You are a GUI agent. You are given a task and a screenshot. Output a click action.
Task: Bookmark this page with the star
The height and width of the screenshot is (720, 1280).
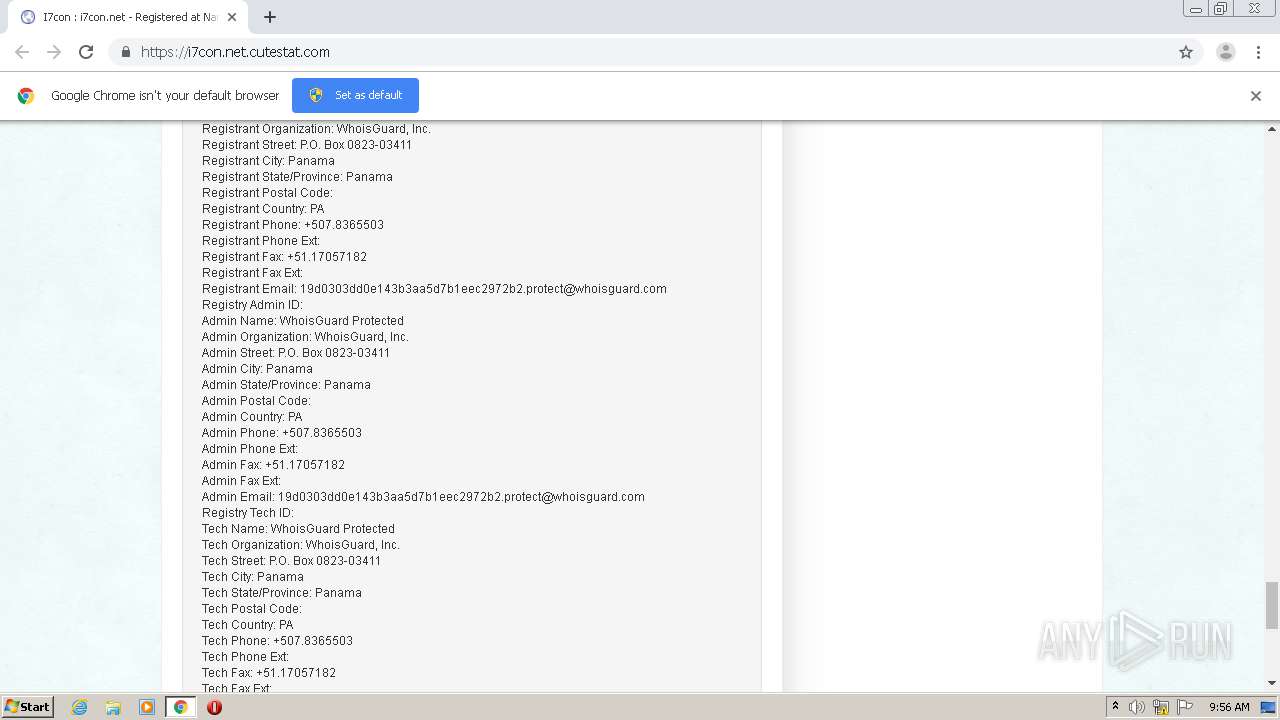(1186, 52)
